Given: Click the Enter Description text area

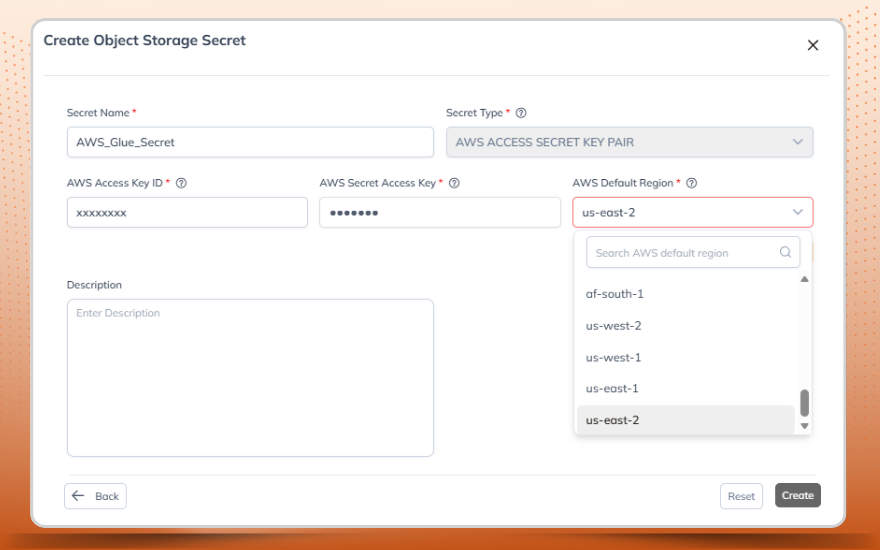Looking at the screenshot, I should [250, 378].
